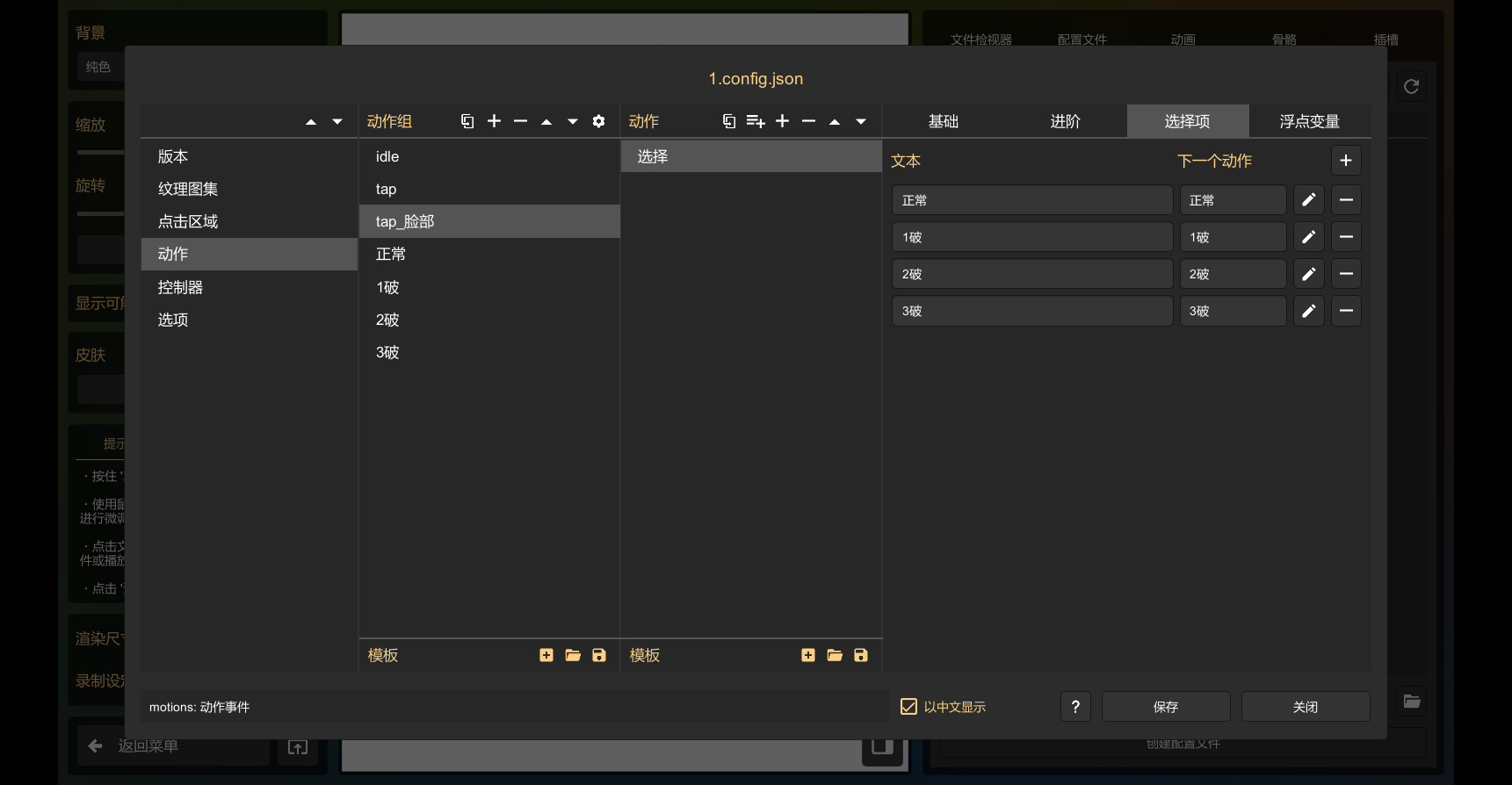Viewport: 1512px width, 785px height.
Task: Edit the 1破 choice with pencil icon
Action: point(1308,237)
